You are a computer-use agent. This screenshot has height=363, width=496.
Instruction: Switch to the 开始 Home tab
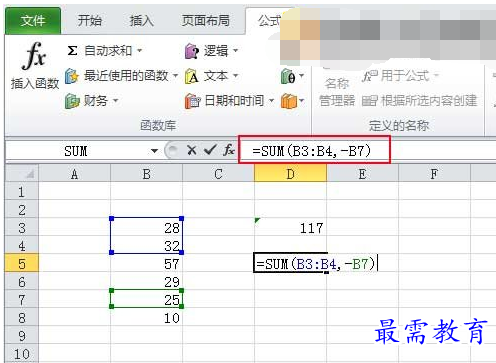click(89, 21)
